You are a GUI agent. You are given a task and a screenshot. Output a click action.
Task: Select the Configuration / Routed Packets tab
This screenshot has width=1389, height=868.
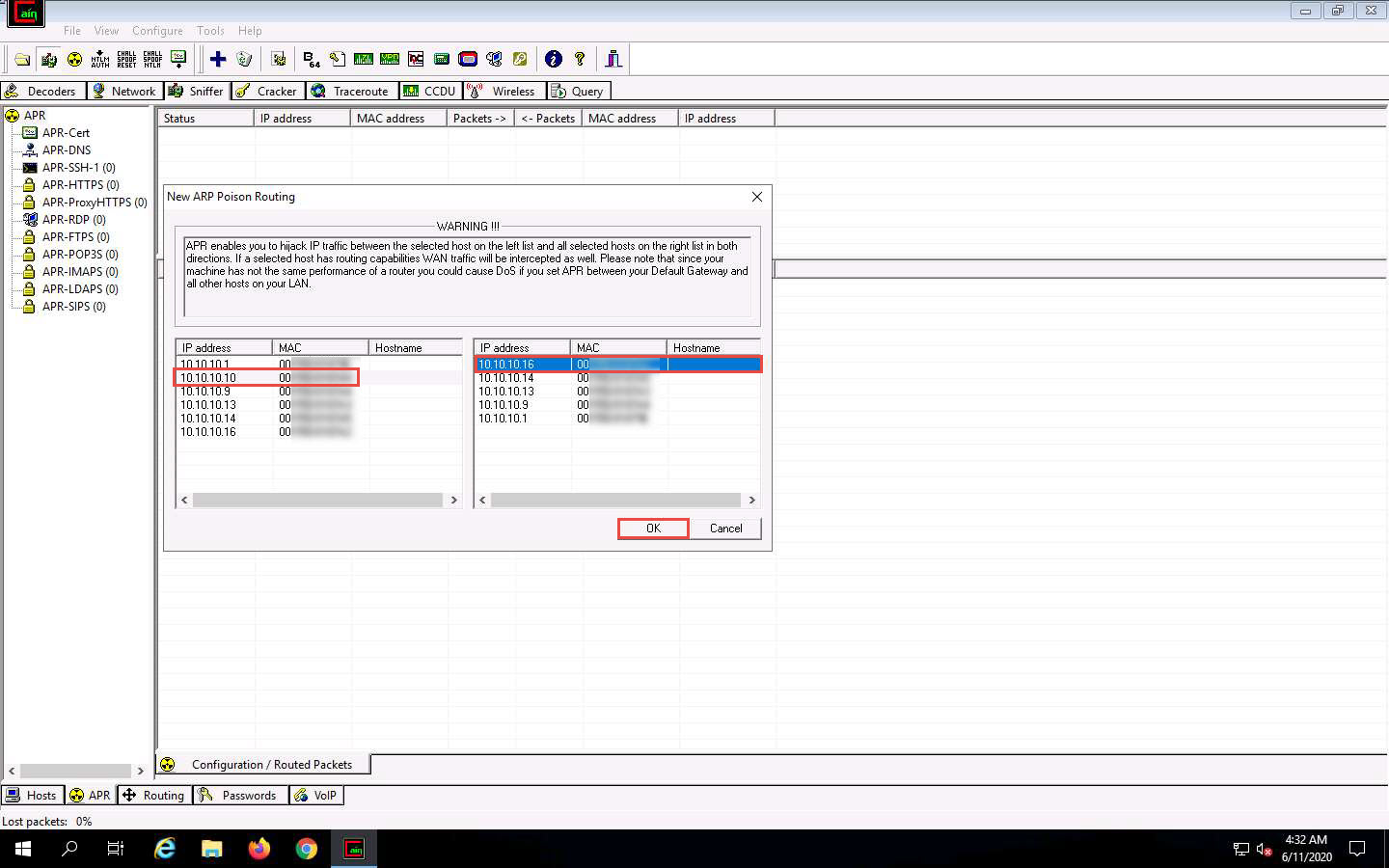[x=262, y=764]
